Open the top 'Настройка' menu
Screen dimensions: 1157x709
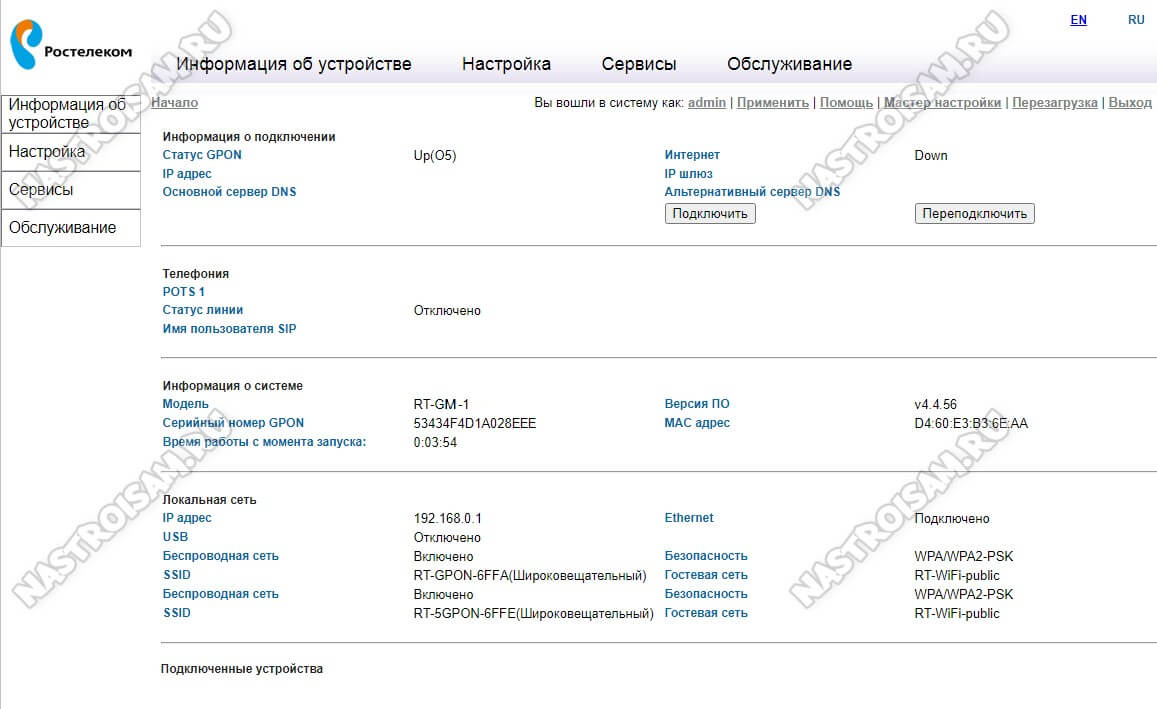click(x=506, y=64)
